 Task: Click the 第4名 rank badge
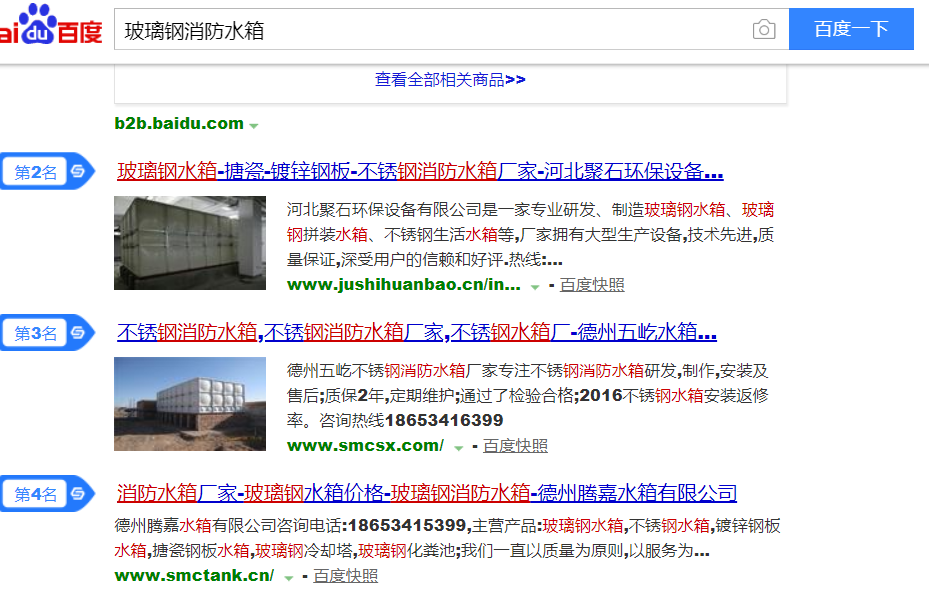(x=47, y=494)
